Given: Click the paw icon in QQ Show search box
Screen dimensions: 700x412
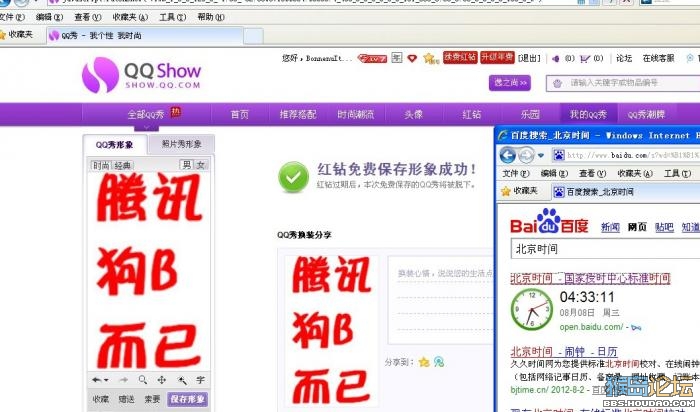Looking at the screenshot, I should 557,83.
